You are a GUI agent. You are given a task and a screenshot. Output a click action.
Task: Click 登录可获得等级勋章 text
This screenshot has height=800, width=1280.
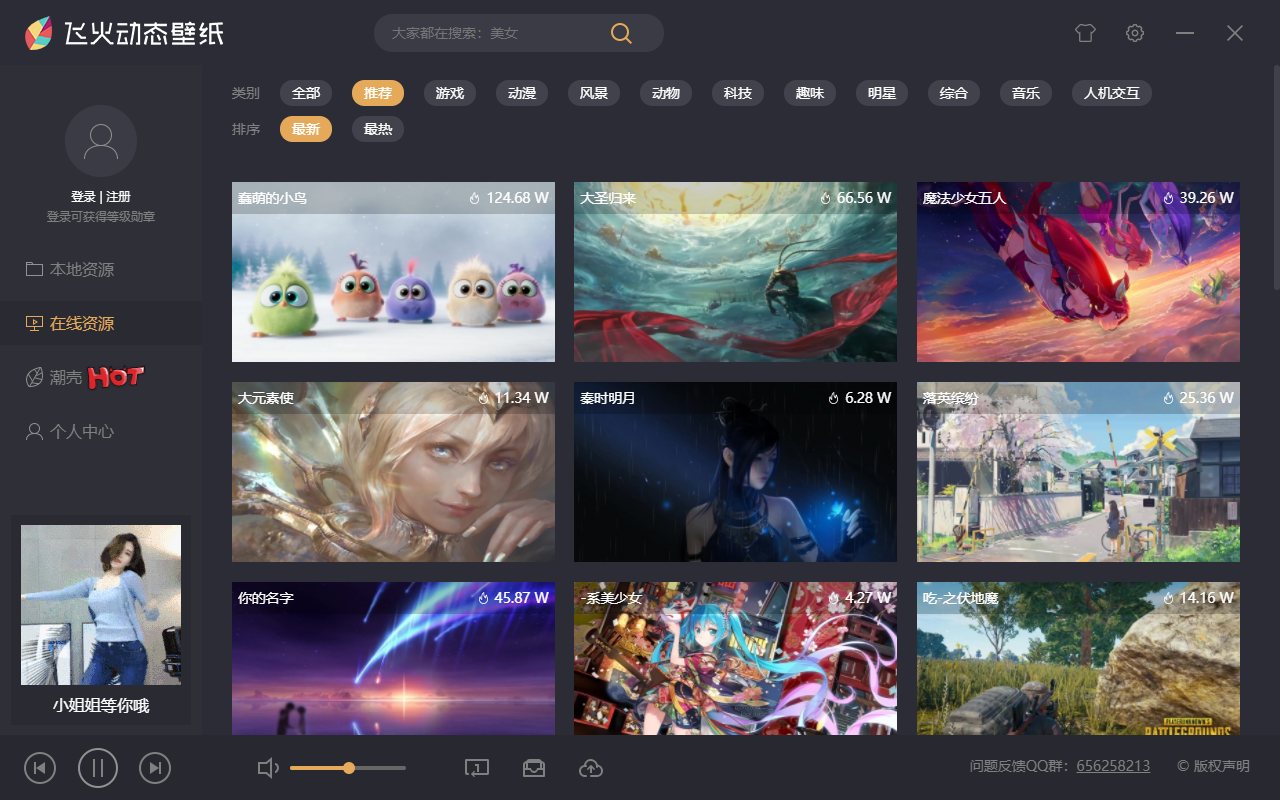101,217
